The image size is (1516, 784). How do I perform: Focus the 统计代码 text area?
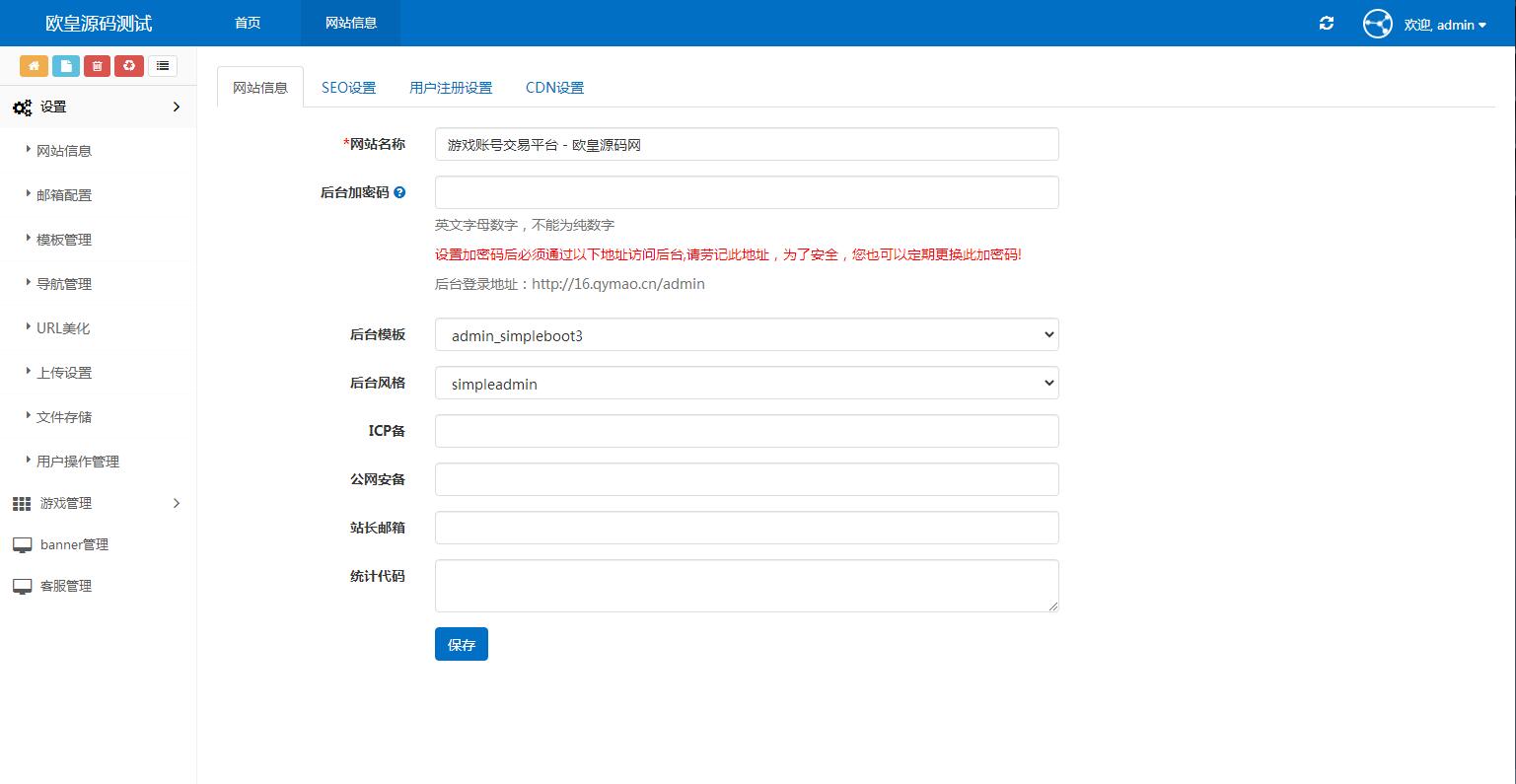[x=746, y=586]
